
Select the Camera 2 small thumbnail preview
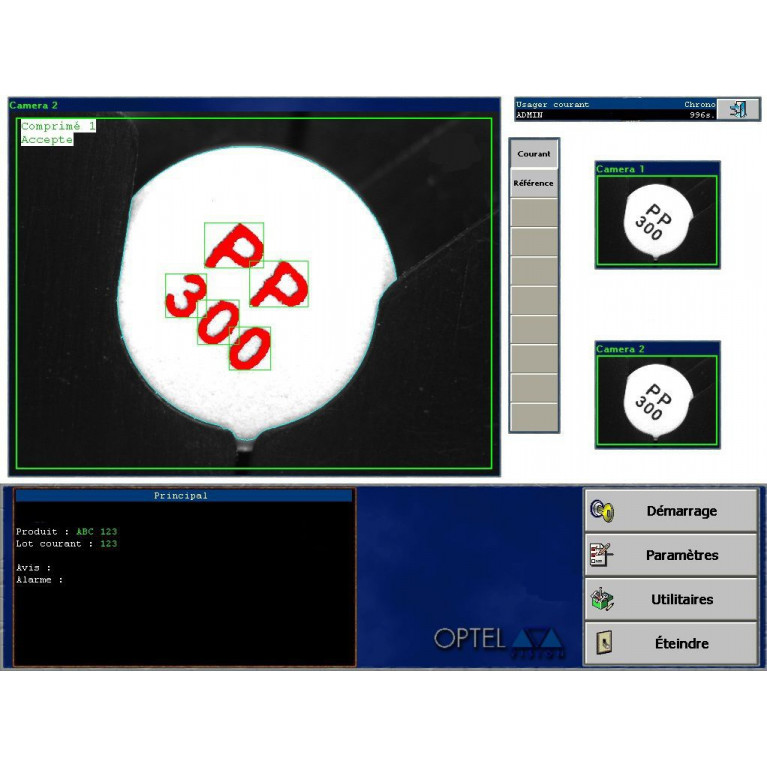click(657, 400)
